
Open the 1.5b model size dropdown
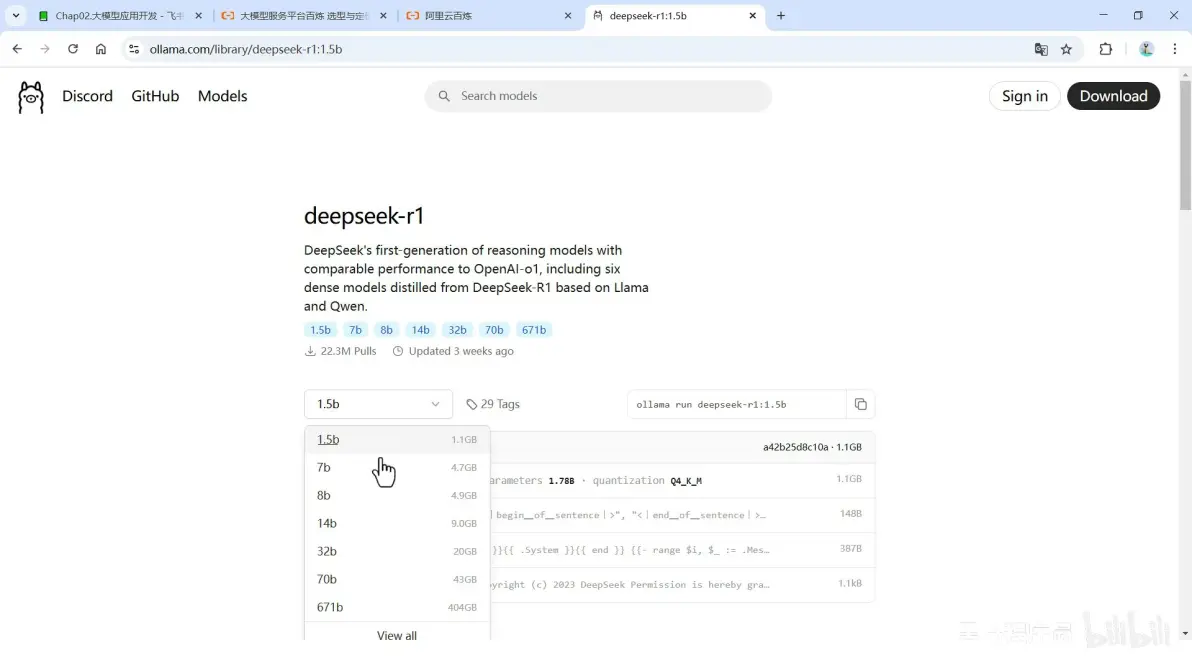pos(378,404)
